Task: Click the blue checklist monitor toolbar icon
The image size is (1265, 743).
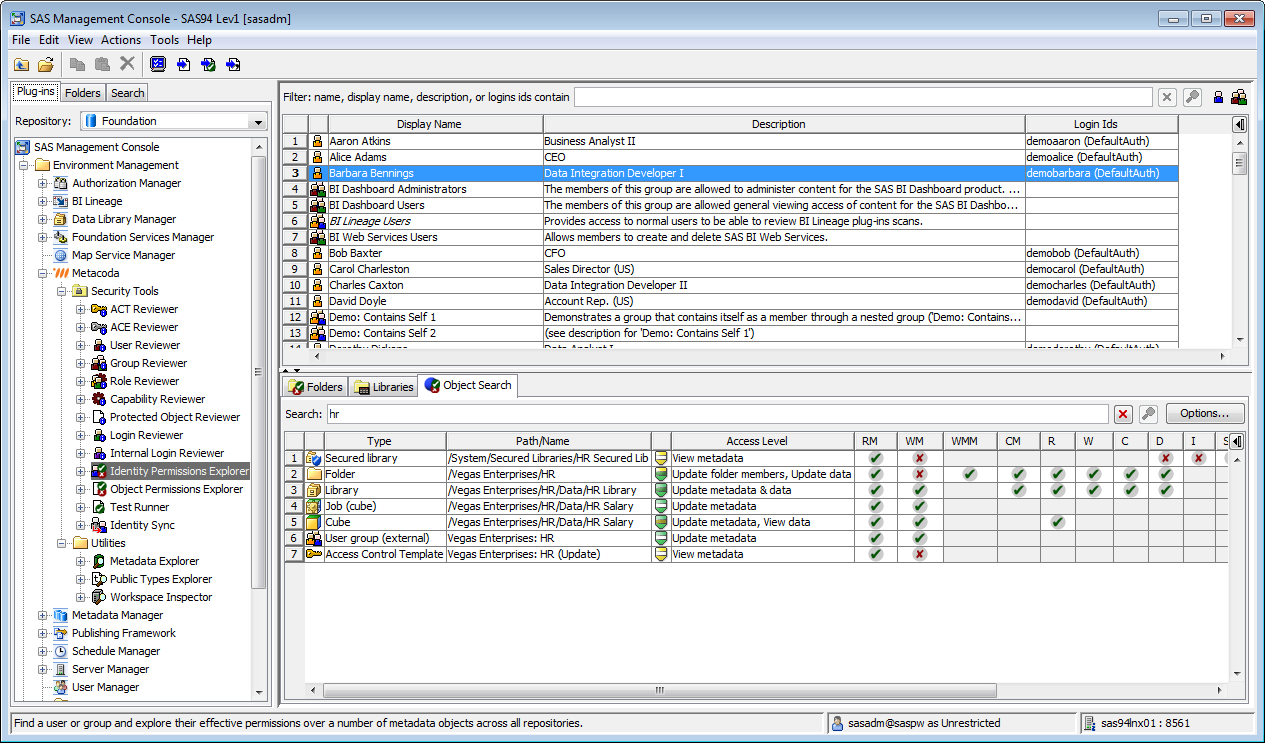Action: pos(158,64)
